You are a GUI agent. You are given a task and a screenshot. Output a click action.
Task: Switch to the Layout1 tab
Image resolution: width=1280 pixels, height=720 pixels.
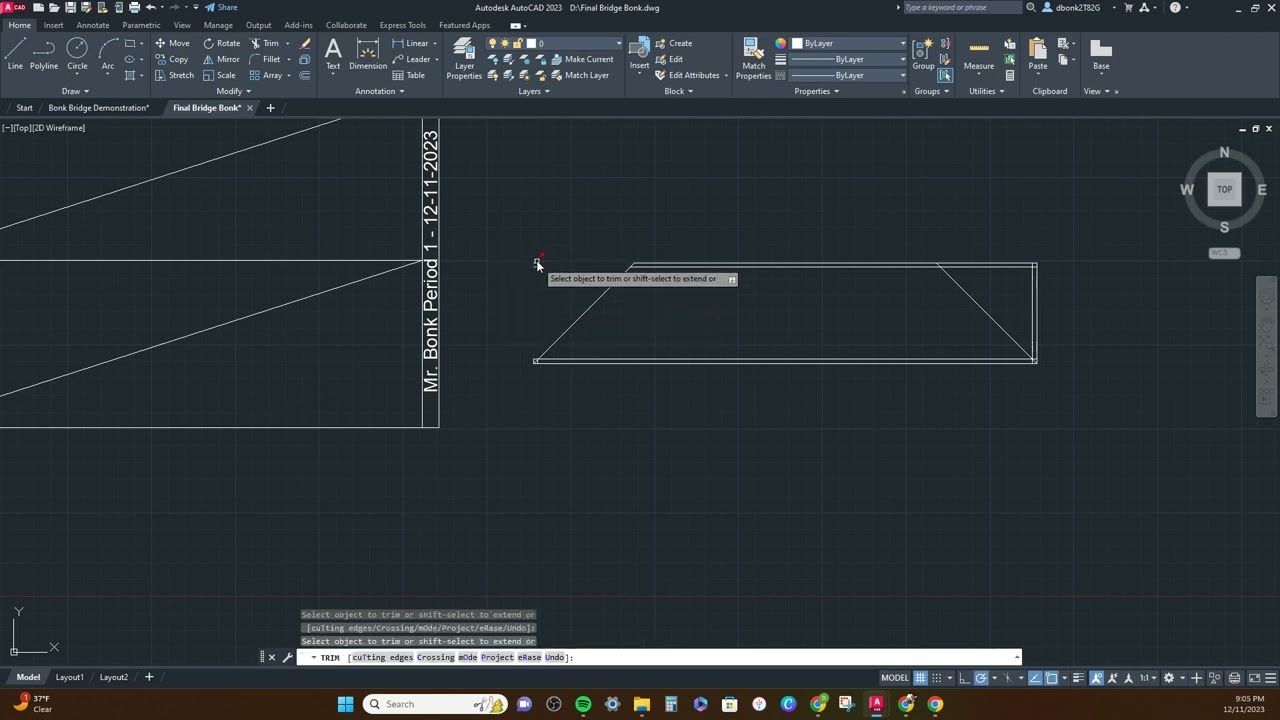tap(69, 677)
